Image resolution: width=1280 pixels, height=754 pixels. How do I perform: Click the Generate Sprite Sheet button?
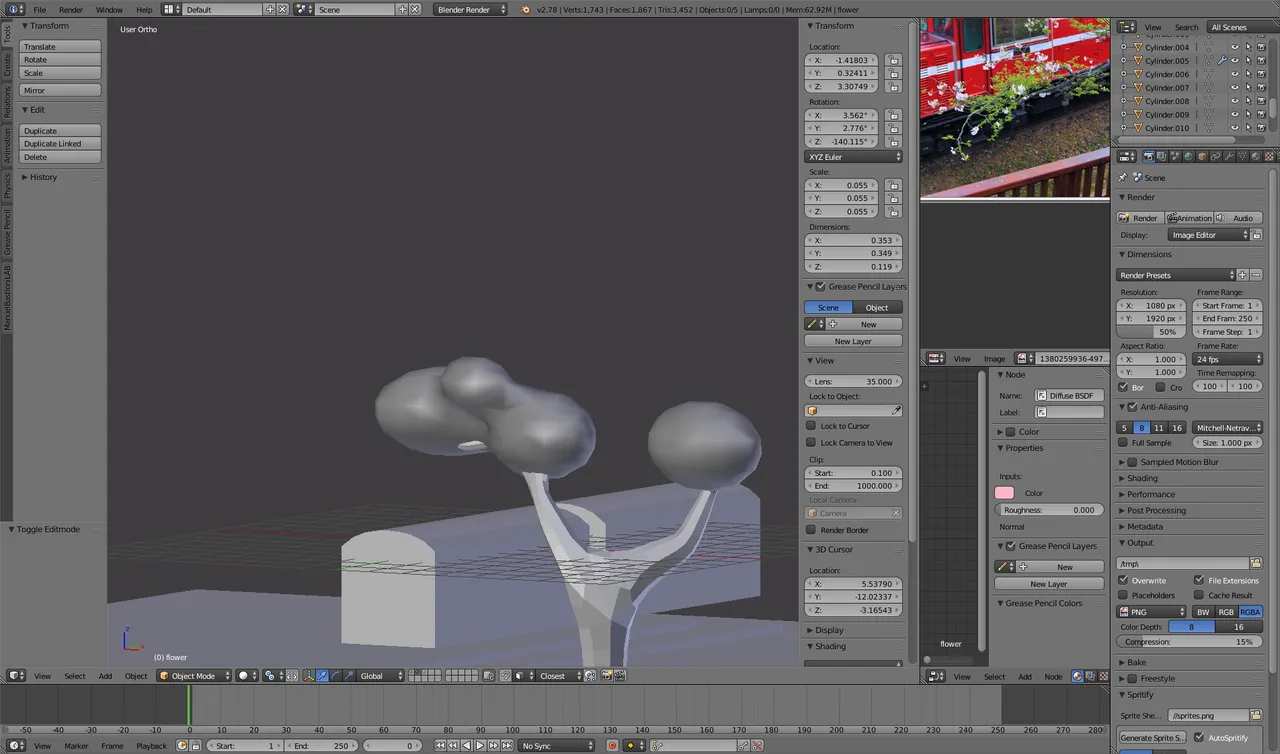(x=1153, y=738)
